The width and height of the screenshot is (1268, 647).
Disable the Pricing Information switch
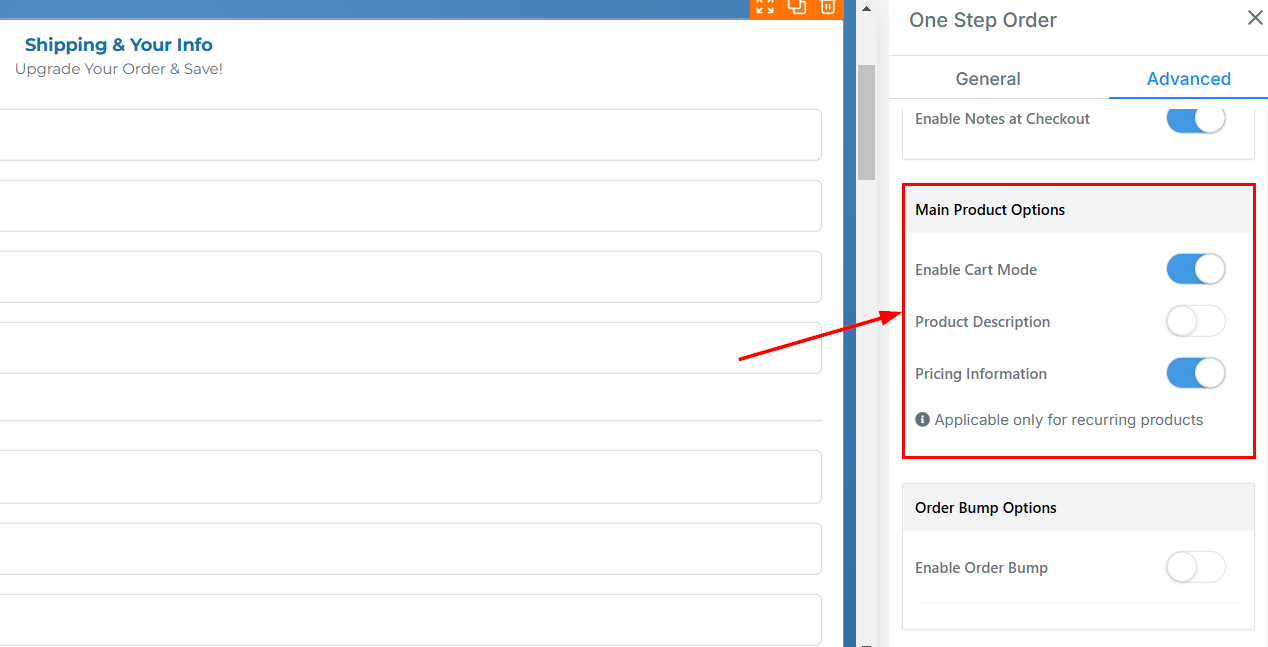coord(1195,374)
